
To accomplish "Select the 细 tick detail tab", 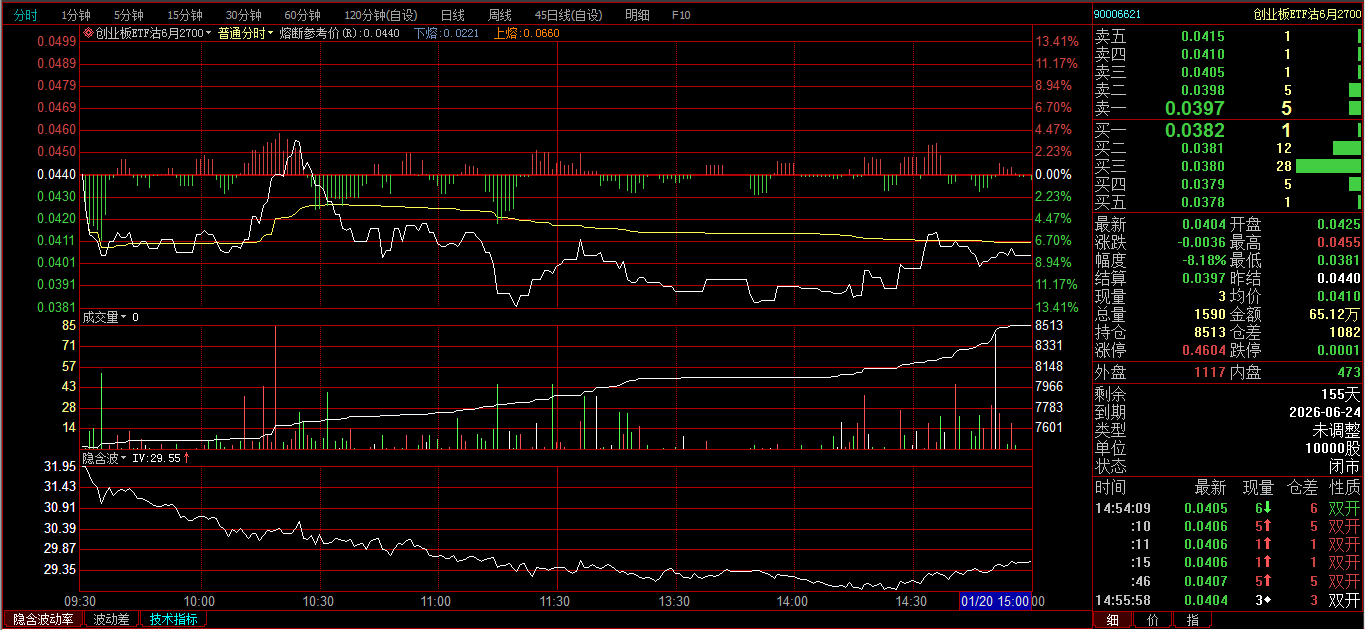I will (1112, 620).
